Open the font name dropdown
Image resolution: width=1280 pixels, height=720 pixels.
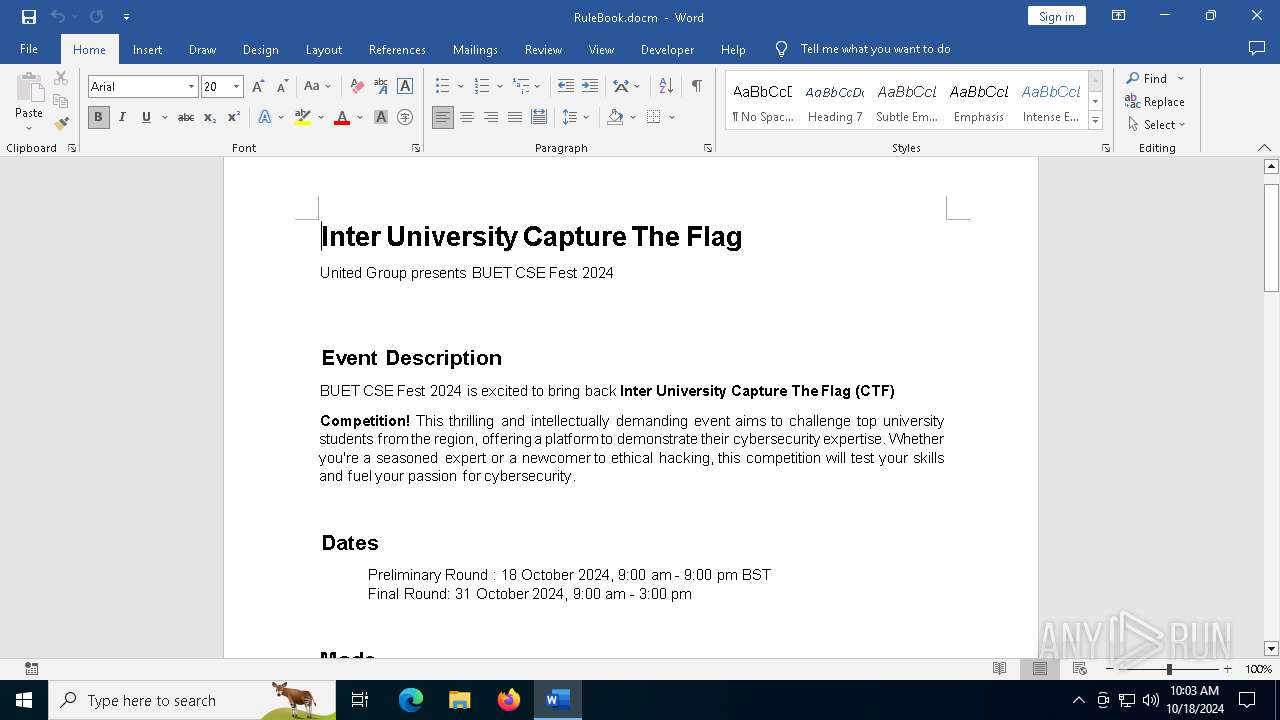191,87
